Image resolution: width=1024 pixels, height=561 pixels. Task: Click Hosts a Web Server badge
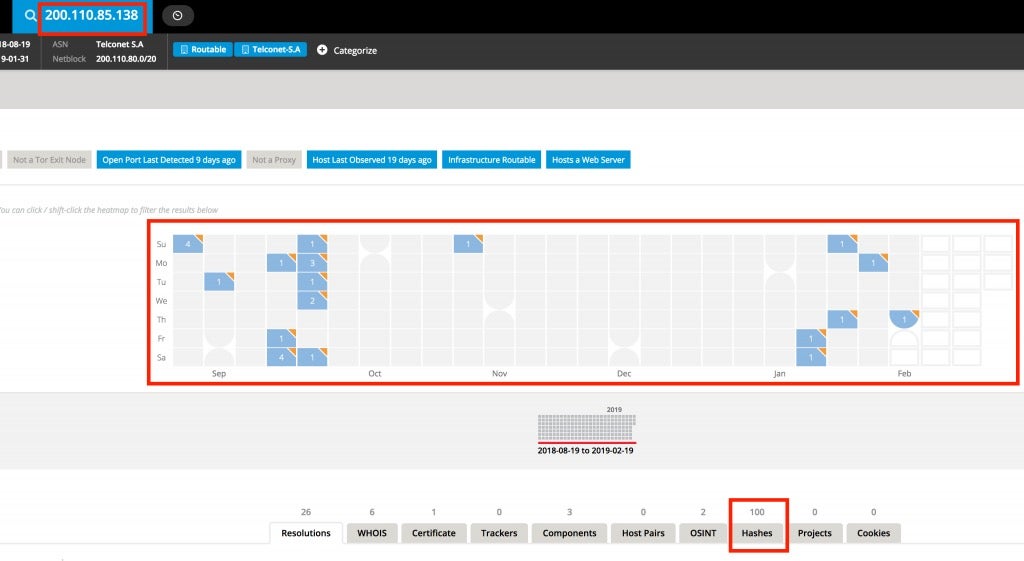(x=588, y=160)
